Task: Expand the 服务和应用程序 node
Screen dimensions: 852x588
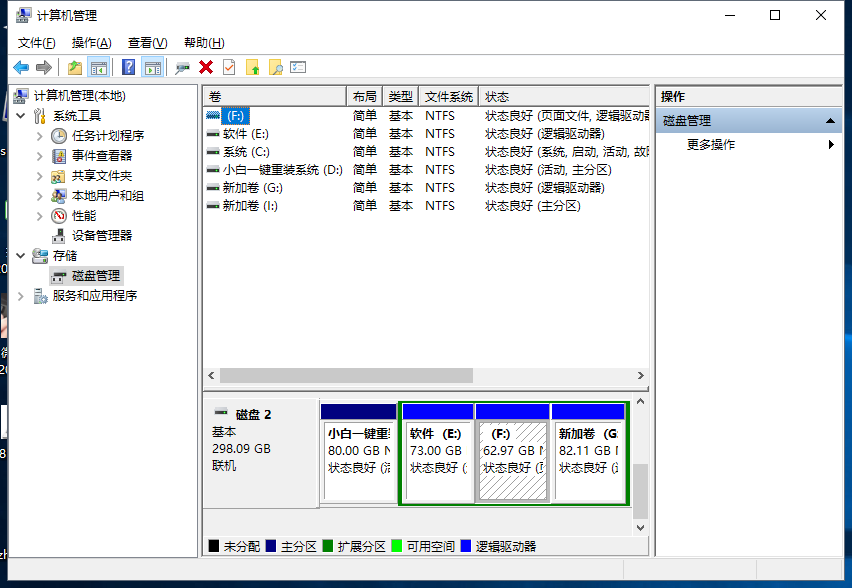Action: pos(21,296)
